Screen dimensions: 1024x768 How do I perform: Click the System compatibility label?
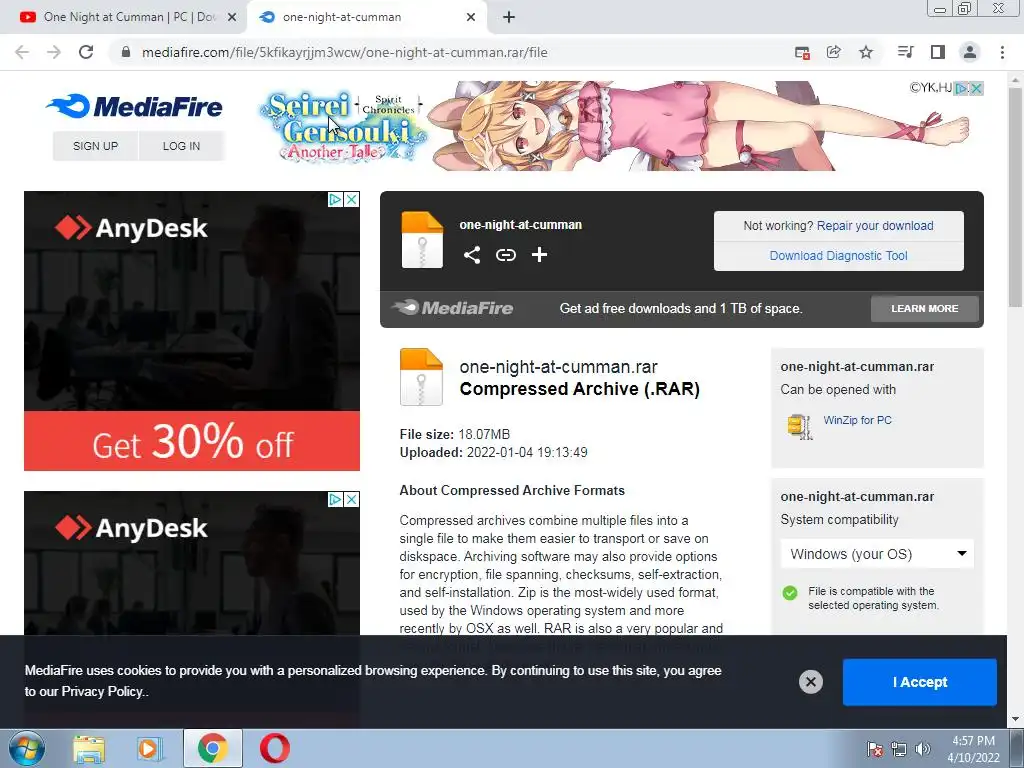click(839, 519)
